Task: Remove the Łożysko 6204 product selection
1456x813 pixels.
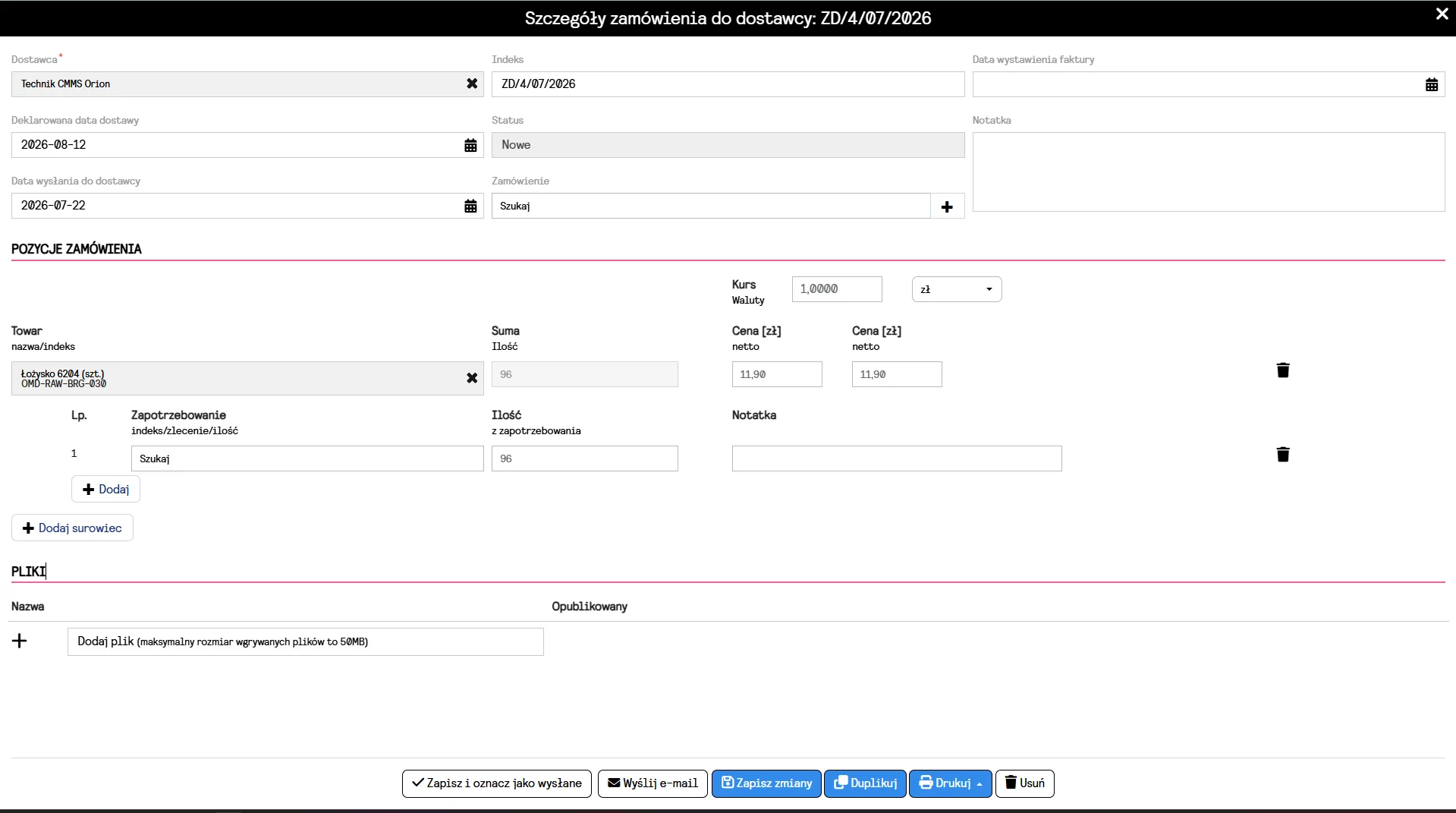Action: coord(472,377)
